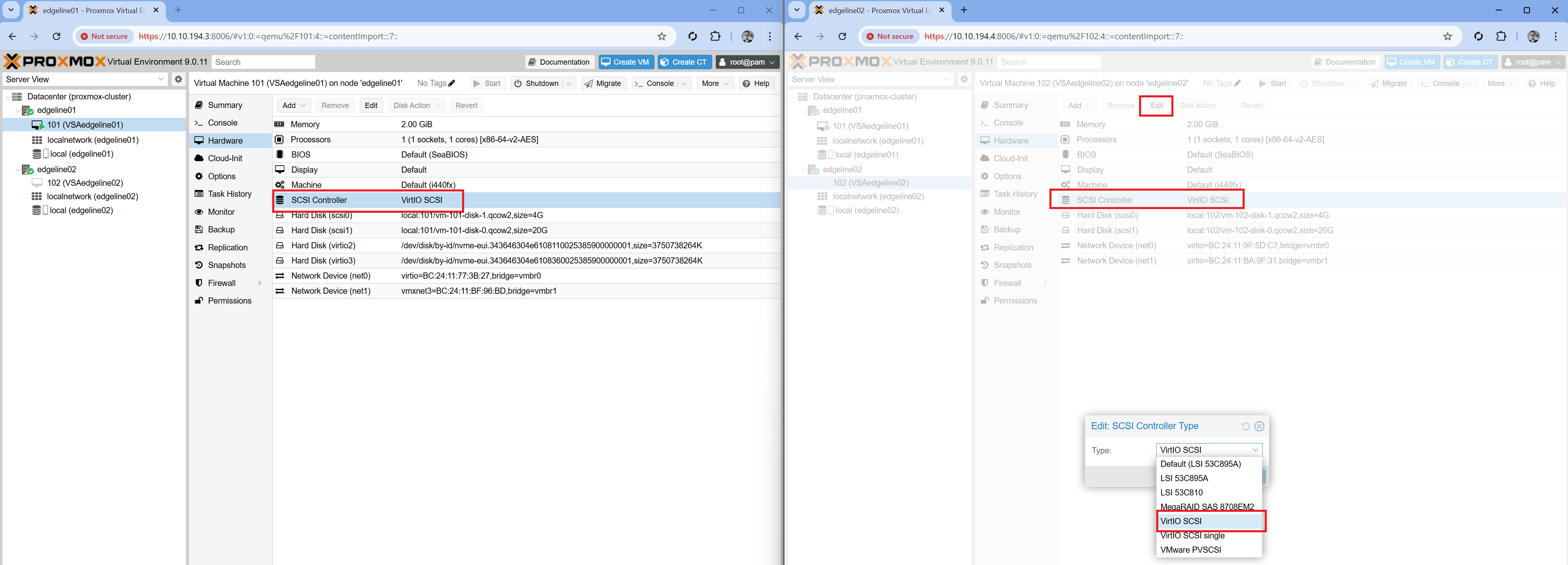Open the root@pam user menu in left window
The width and height of the screenshot is (1568, 565).
click(747, 62)
